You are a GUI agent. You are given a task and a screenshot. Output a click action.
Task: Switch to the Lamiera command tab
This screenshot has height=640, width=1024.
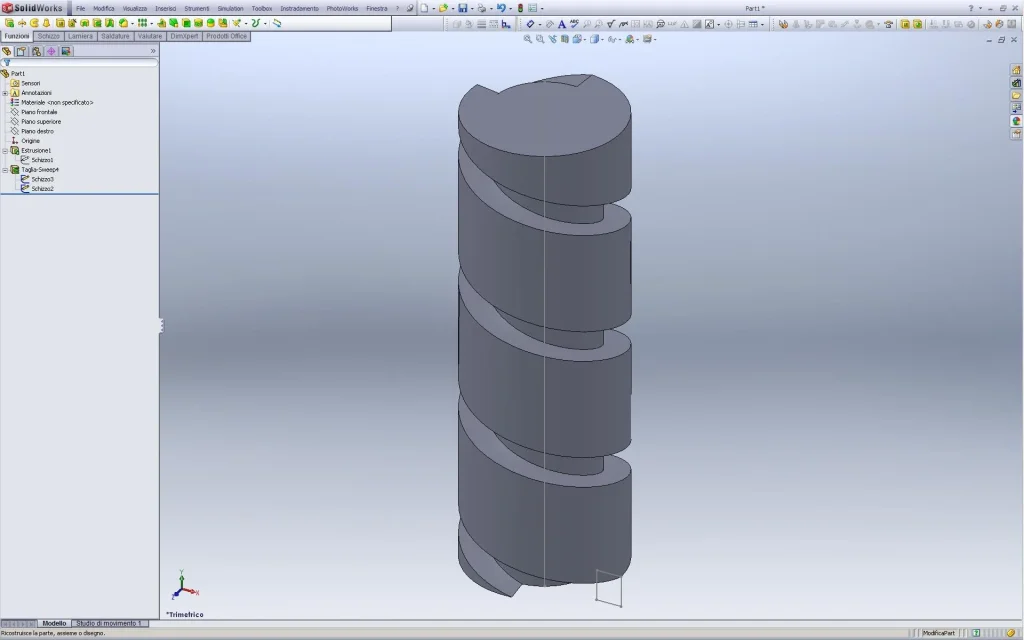tap(80, 37)
